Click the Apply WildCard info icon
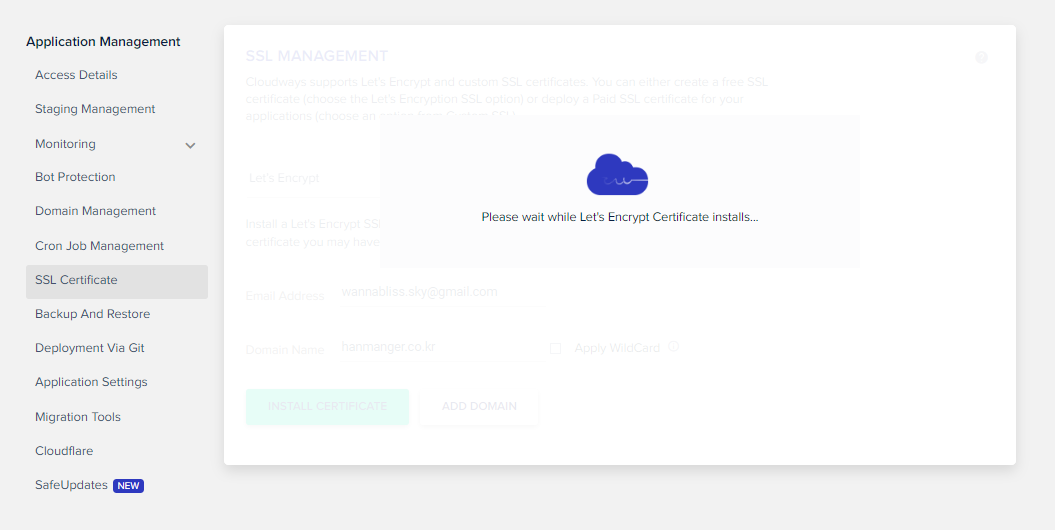 coord(674,346)
